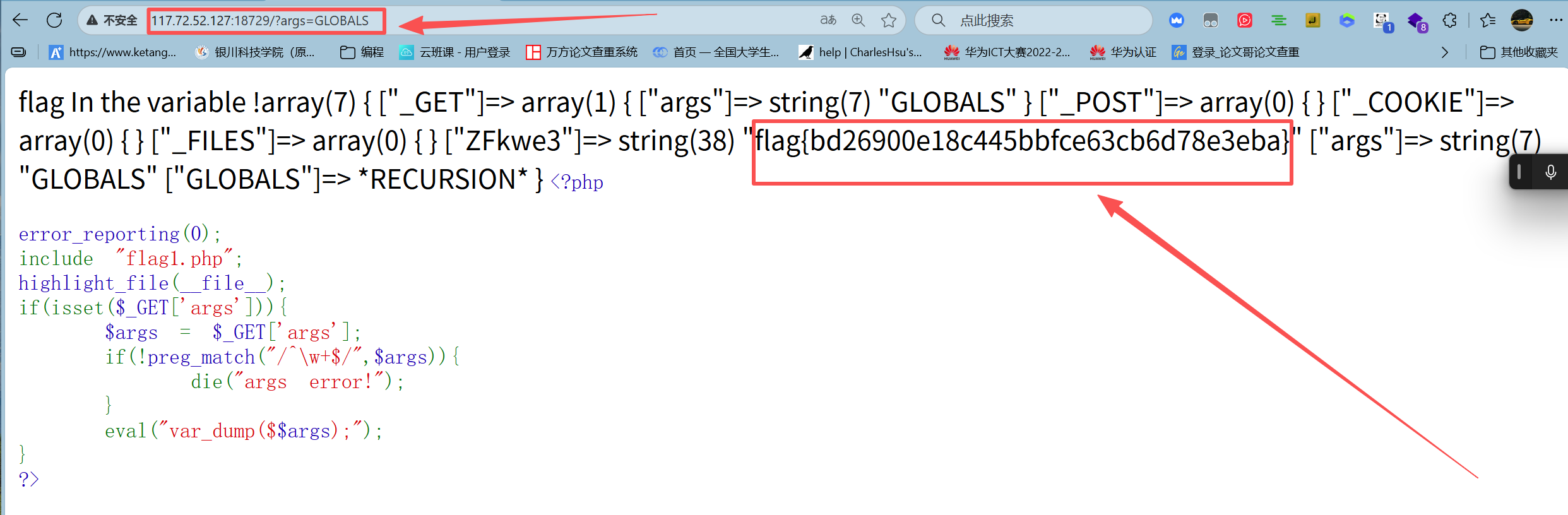The image size is (1568, 515).
Task: Click the *RECURSION* text in the output
Action: (442, 179)
